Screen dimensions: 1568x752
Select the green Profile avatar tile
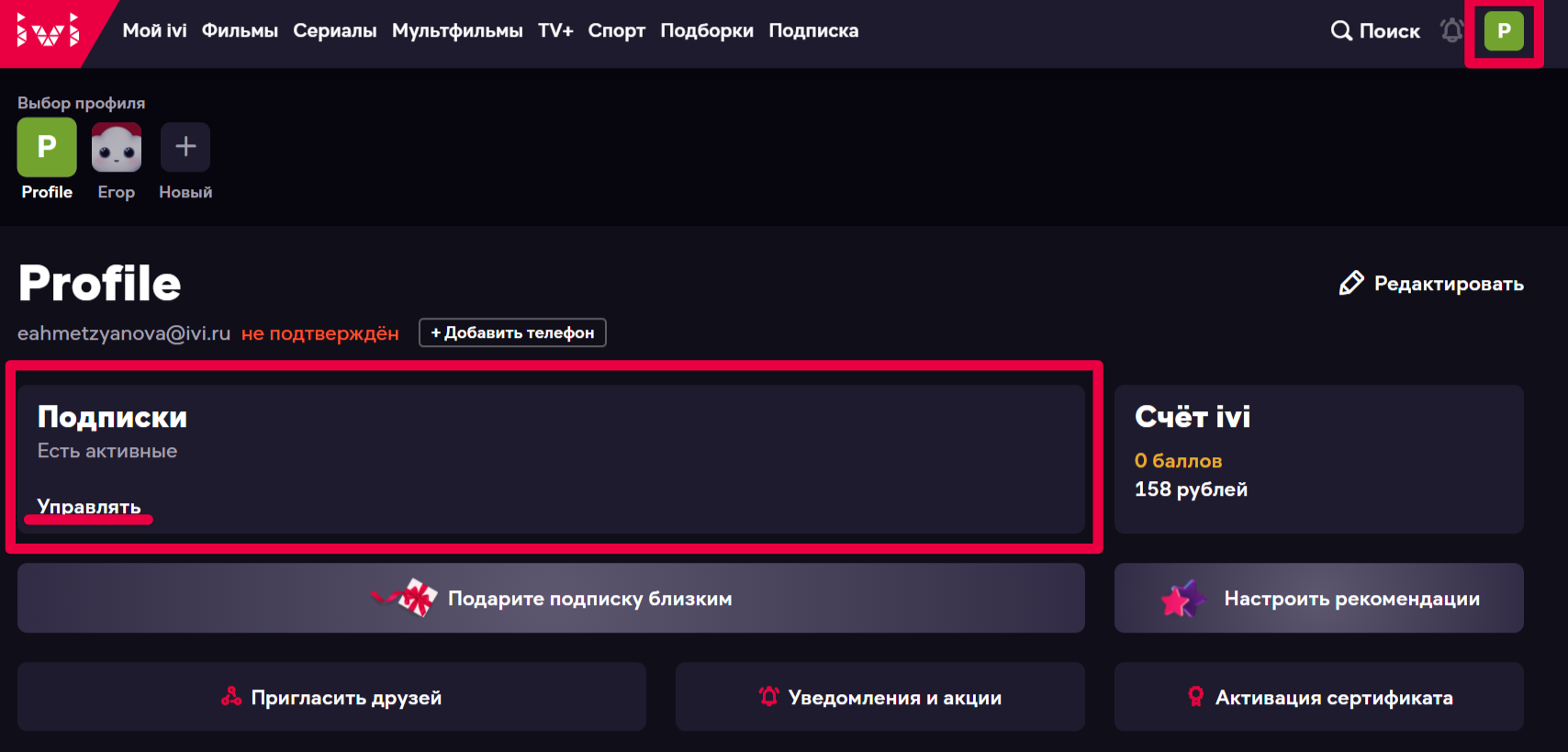coord(47,147)
